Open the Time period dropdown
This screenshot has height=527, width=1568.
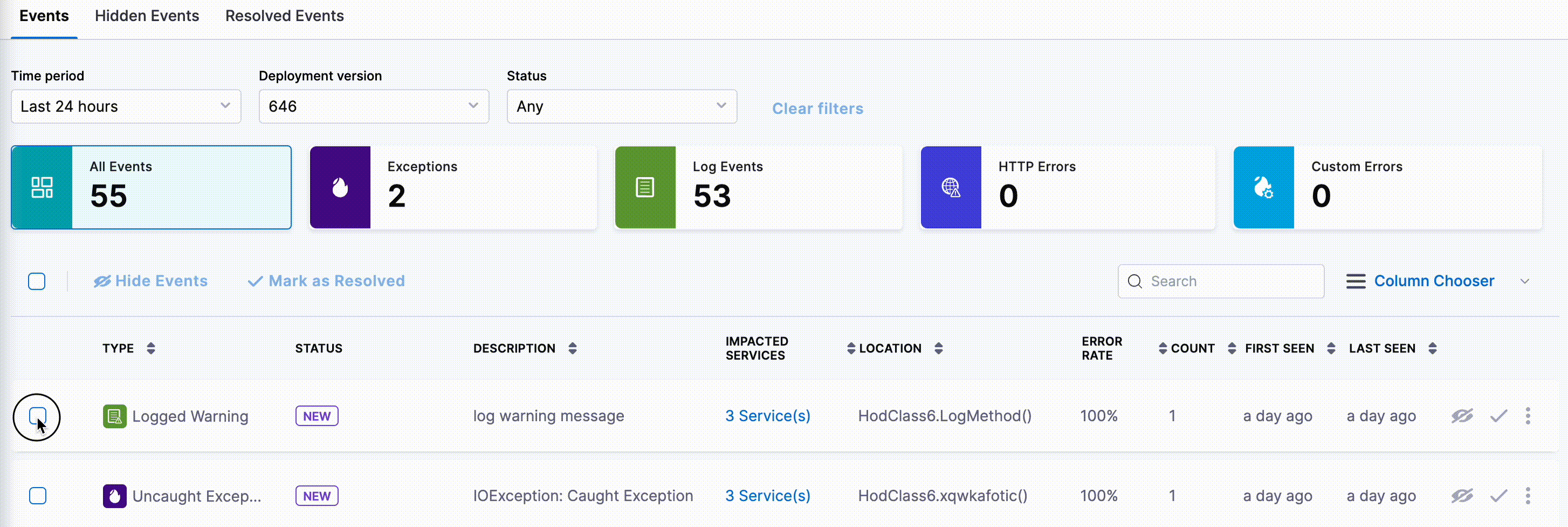click(126, 107)
